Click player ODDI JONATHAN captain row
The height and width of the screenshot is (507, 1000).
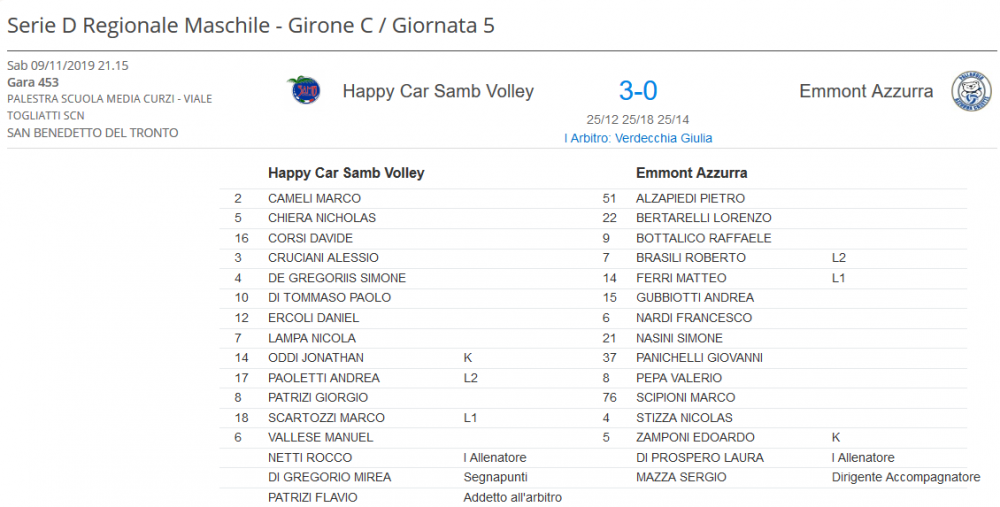pyautogui.click(x=406, y=358)
